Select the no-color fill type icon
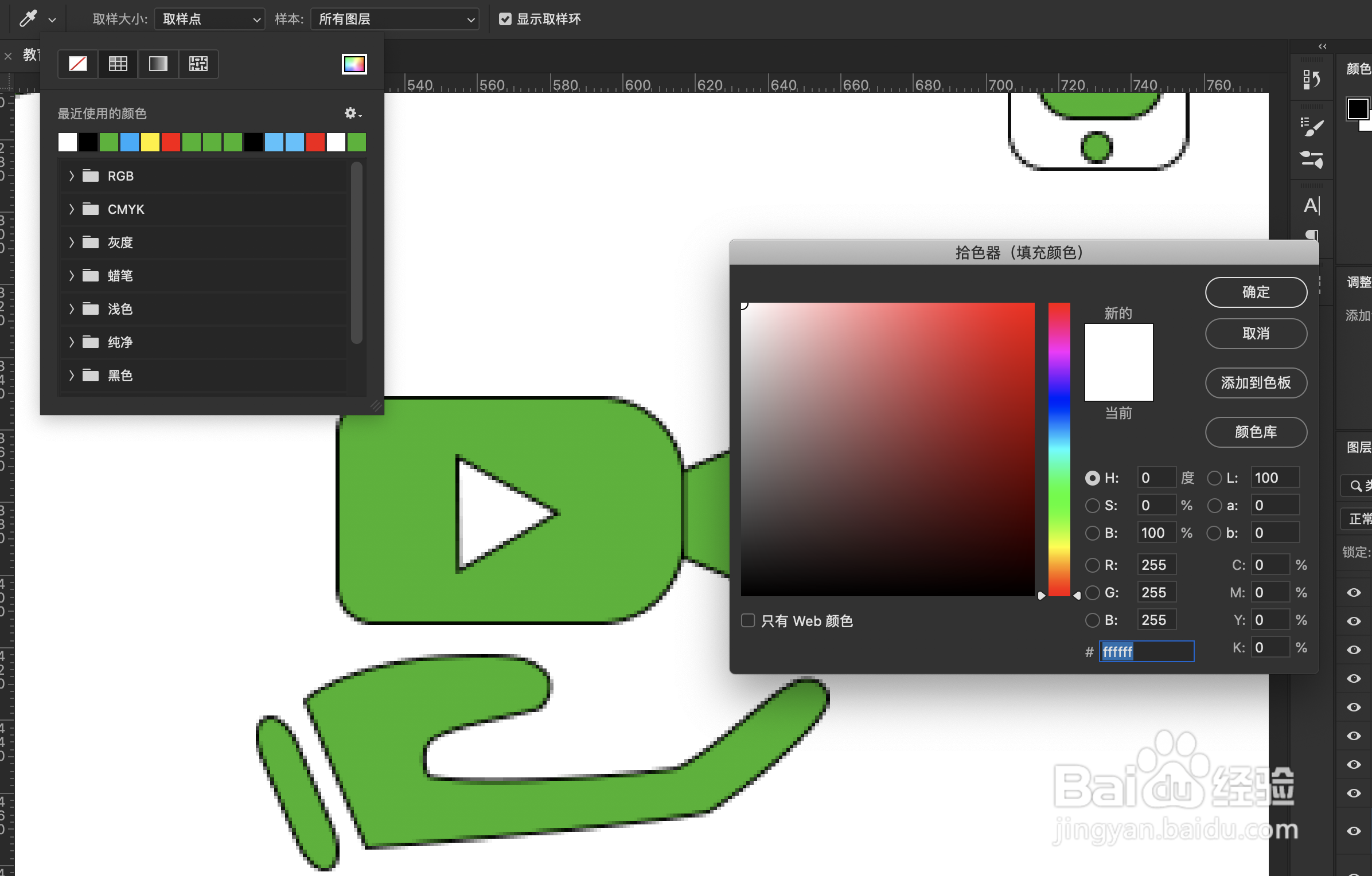 pos(78,64)
